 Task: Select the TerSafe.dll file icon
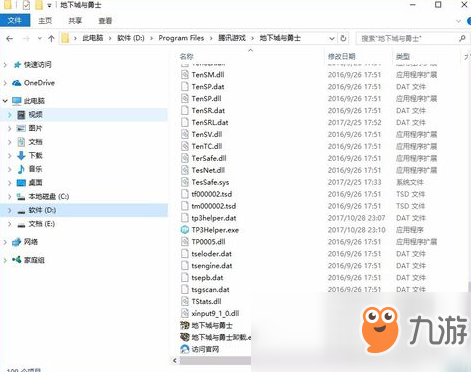point(185,158)
